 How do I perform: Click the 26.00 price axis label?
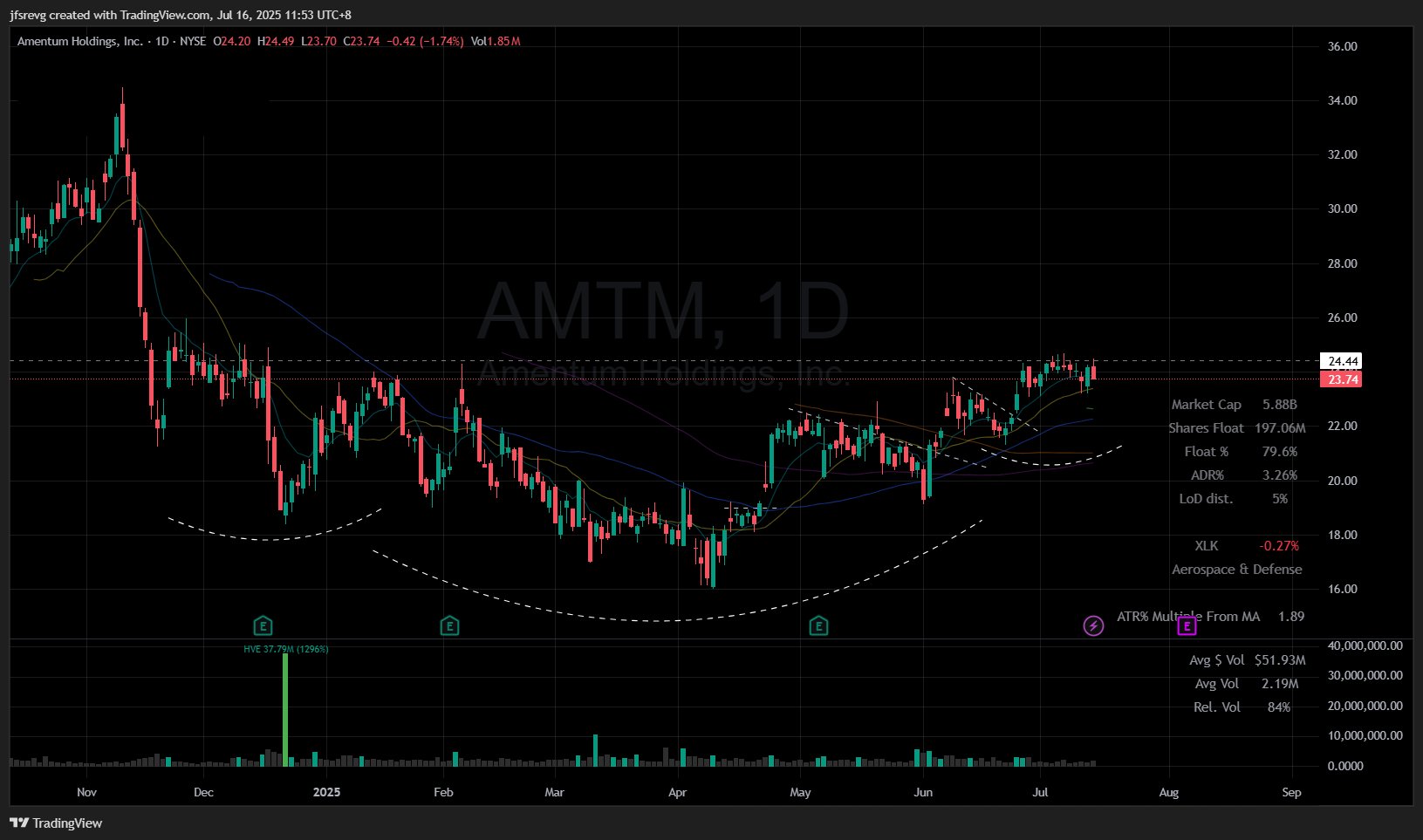pos(1343,318)
